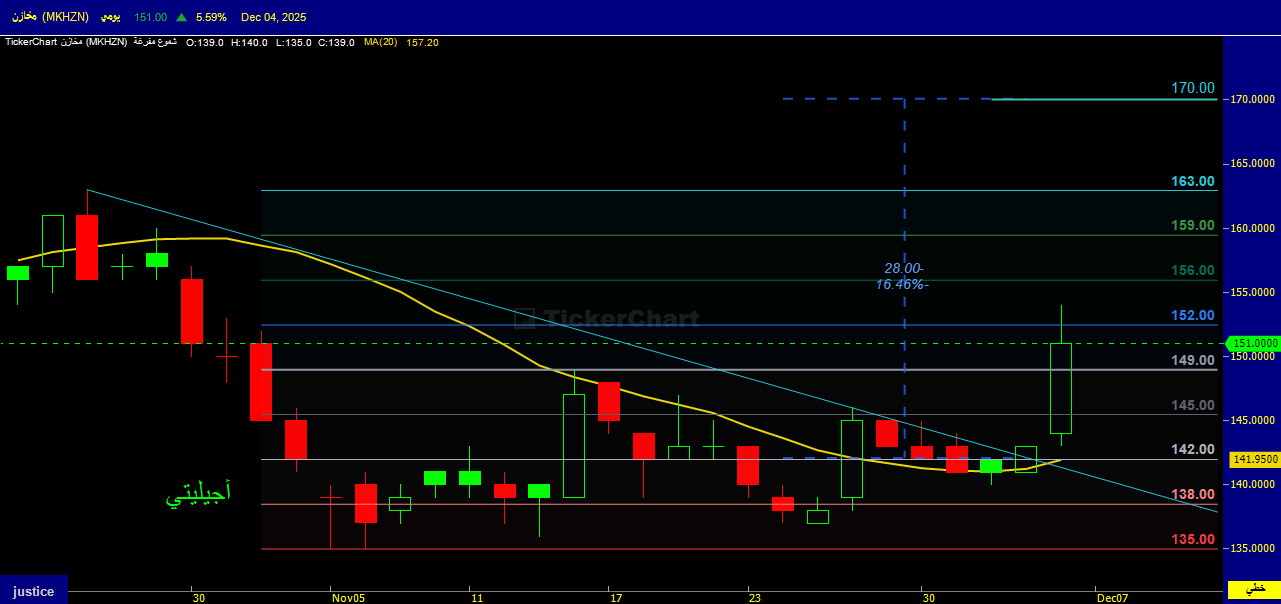
Task: Click the TickerChart MKHZN chart legend title
Action: tap(66, 42)
